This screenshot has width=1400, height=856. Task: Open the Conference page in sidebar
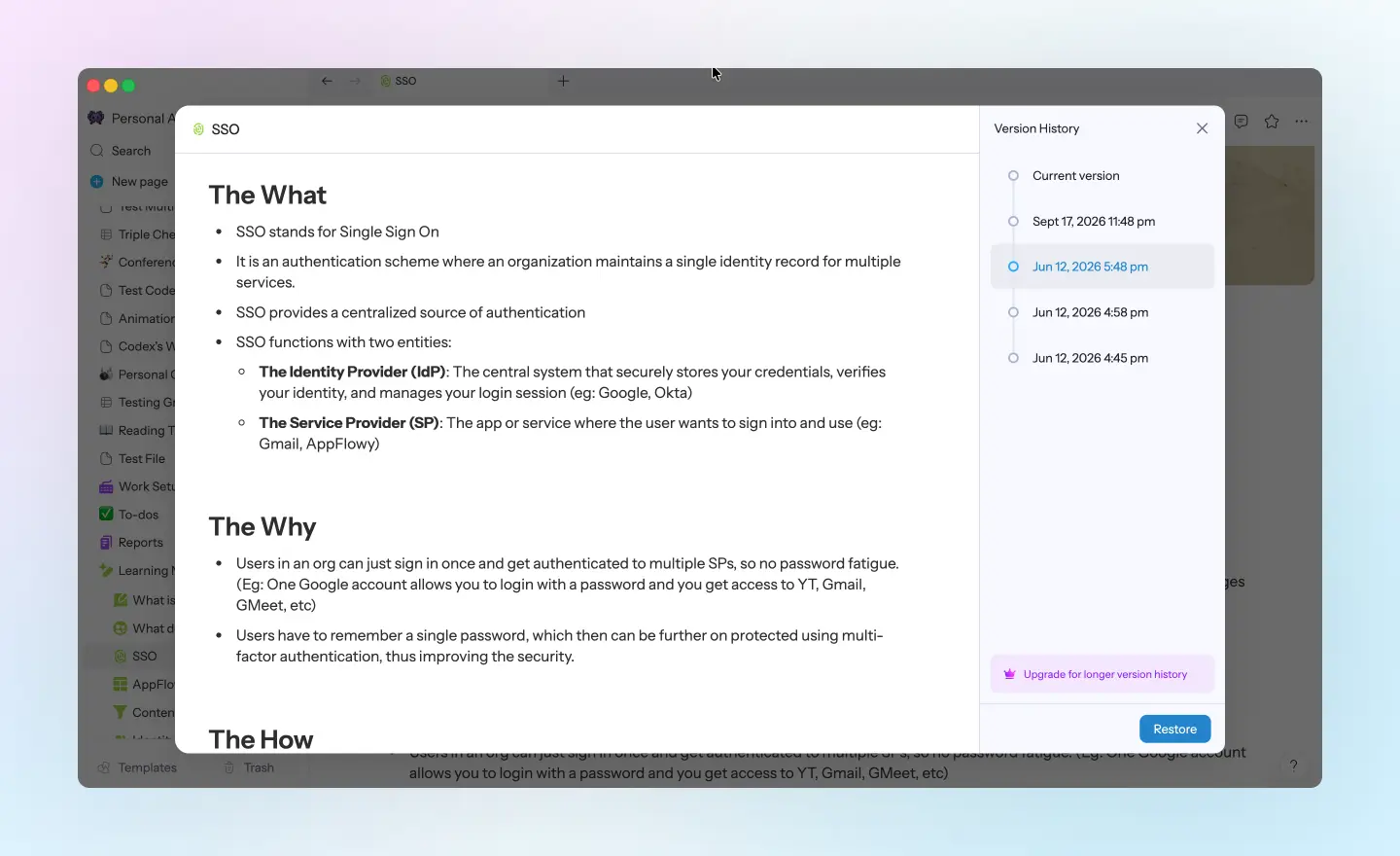pos(137,263)
